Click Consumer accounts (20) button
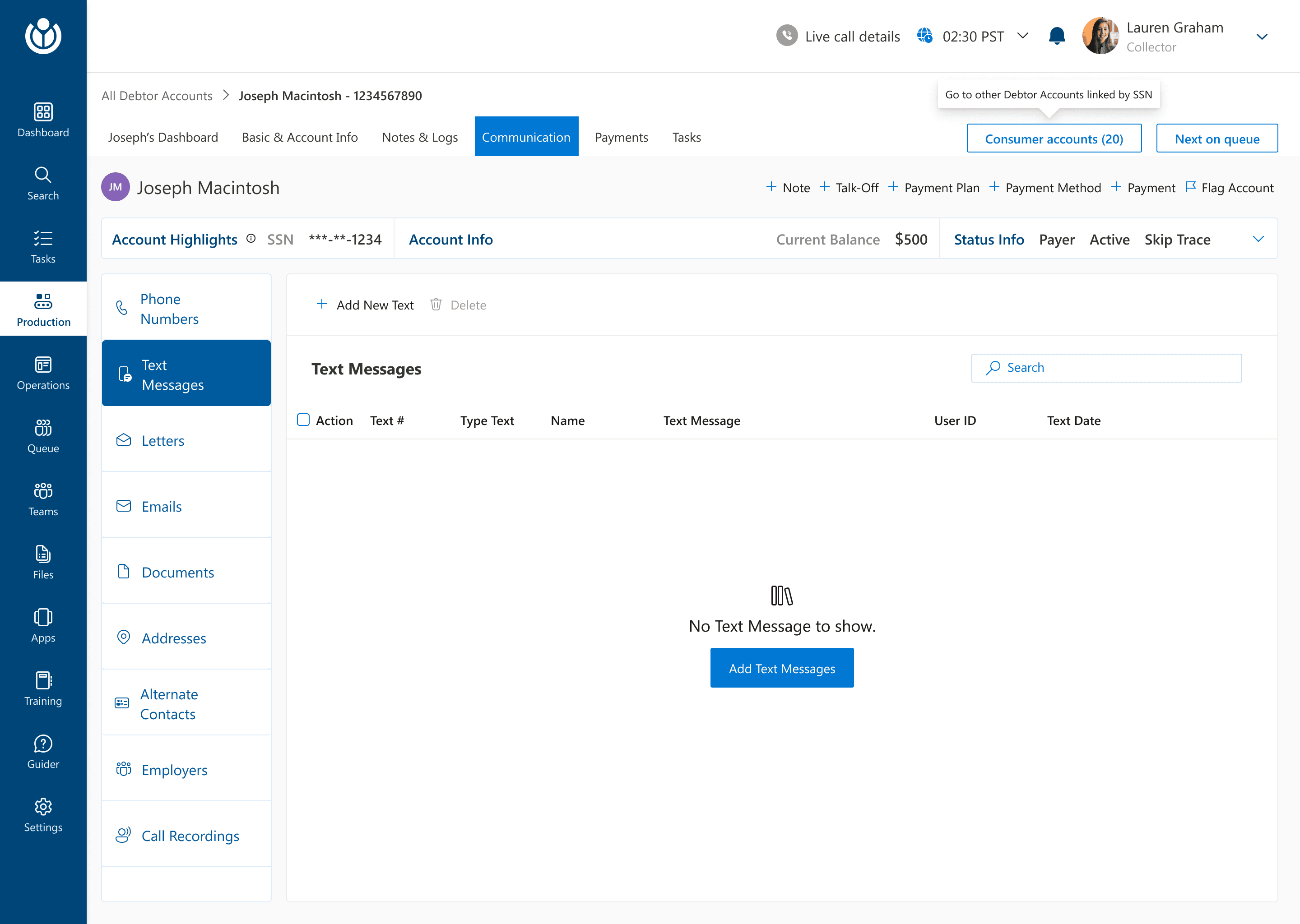The width and height of the screenshot is (1300, 924). coord(1054,139)
